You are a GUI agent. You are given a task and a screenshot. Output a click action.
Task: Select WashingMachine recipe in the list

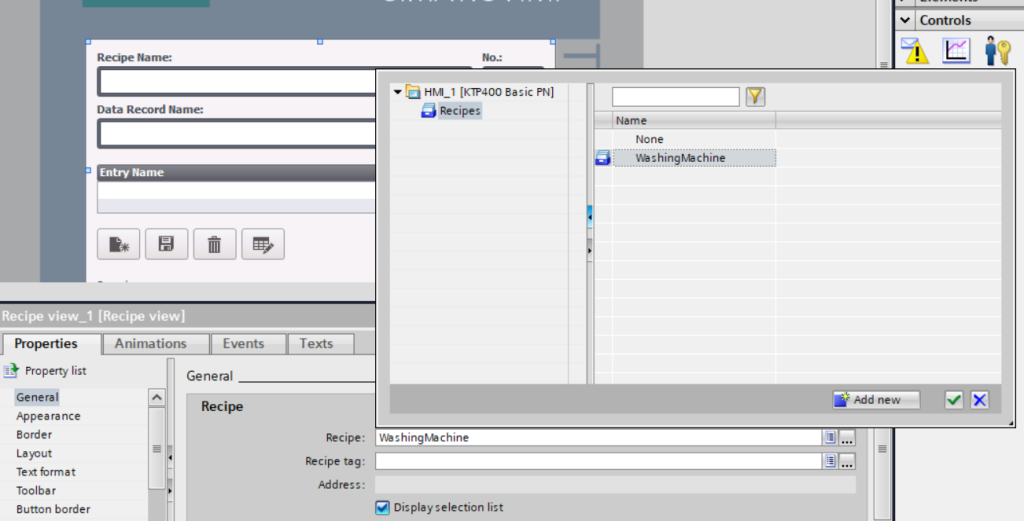pyautogui.click(x=680, y=158)
